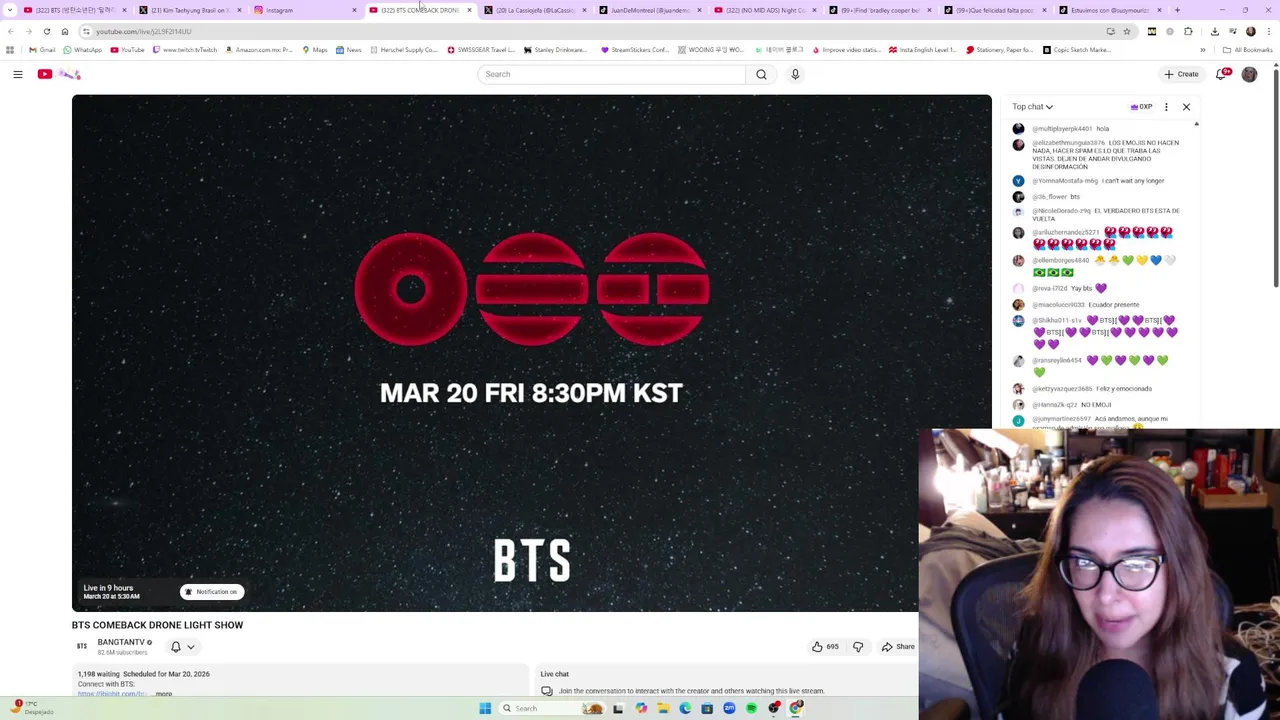The height and width of the screenshot is (720, 1280).
Task: Share the video via Share button
Action: click(898, 647)
